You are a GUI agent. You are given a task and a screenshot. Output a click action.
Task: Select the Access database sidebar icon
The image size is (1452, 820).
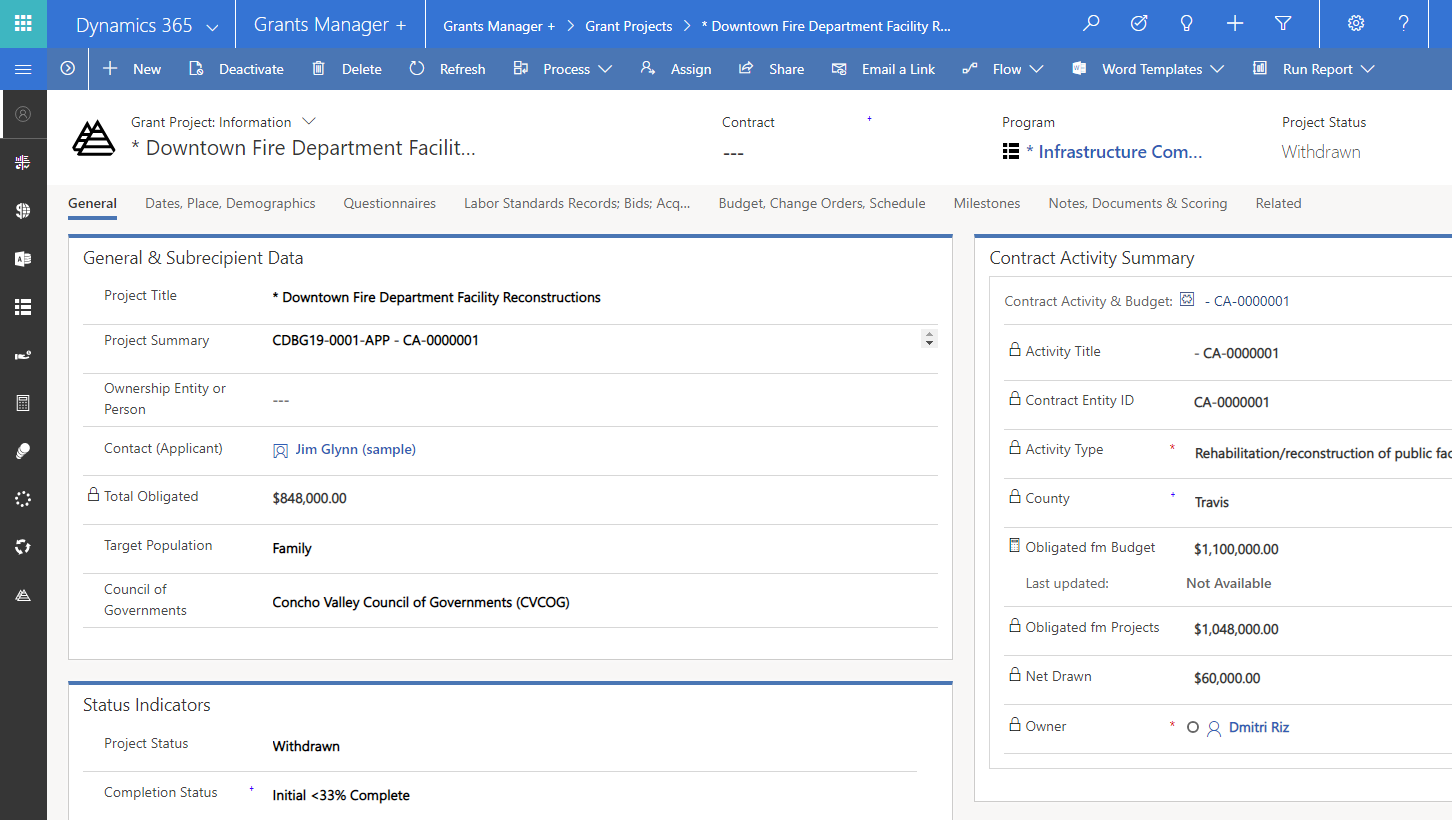pyautogui.click(x=23, y=259)
